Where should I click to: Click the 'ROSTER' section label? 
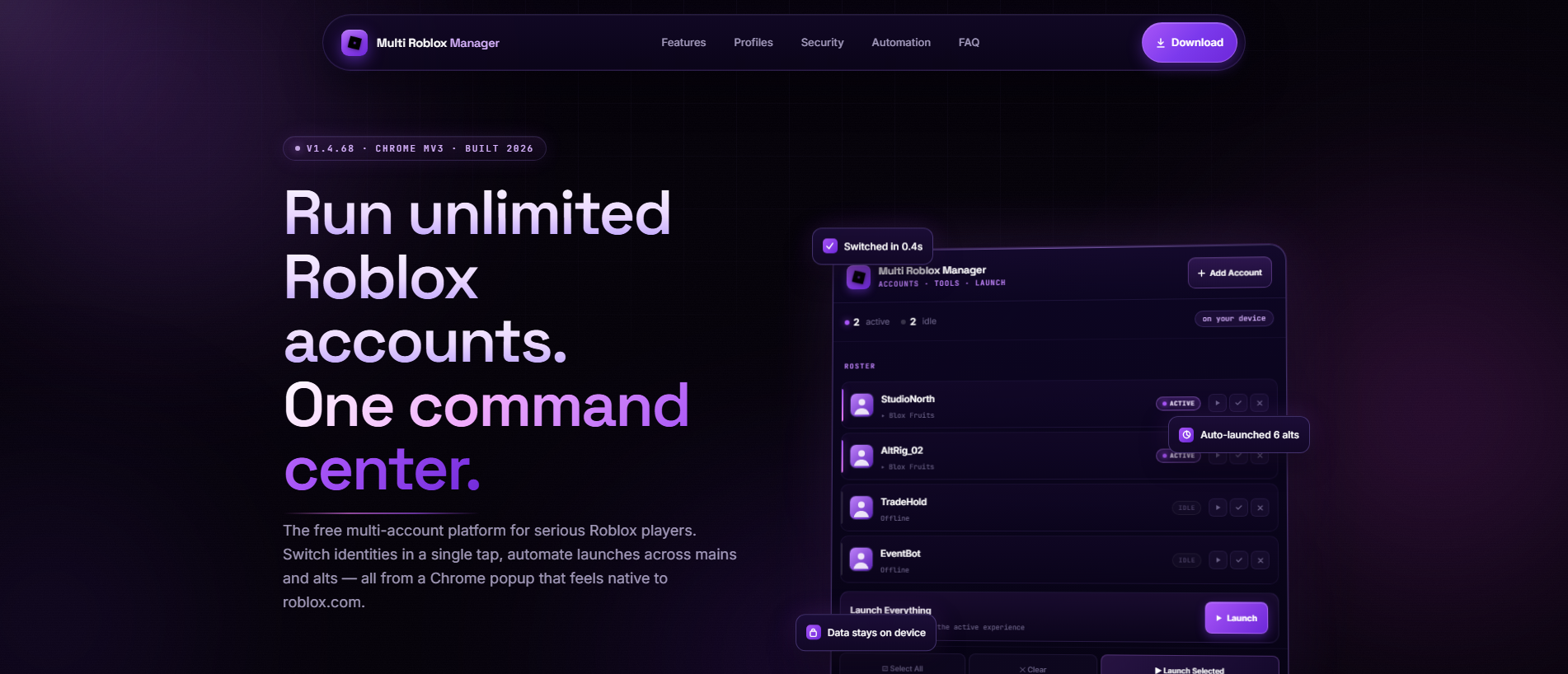pyautogui.click(x=859, y=366)
